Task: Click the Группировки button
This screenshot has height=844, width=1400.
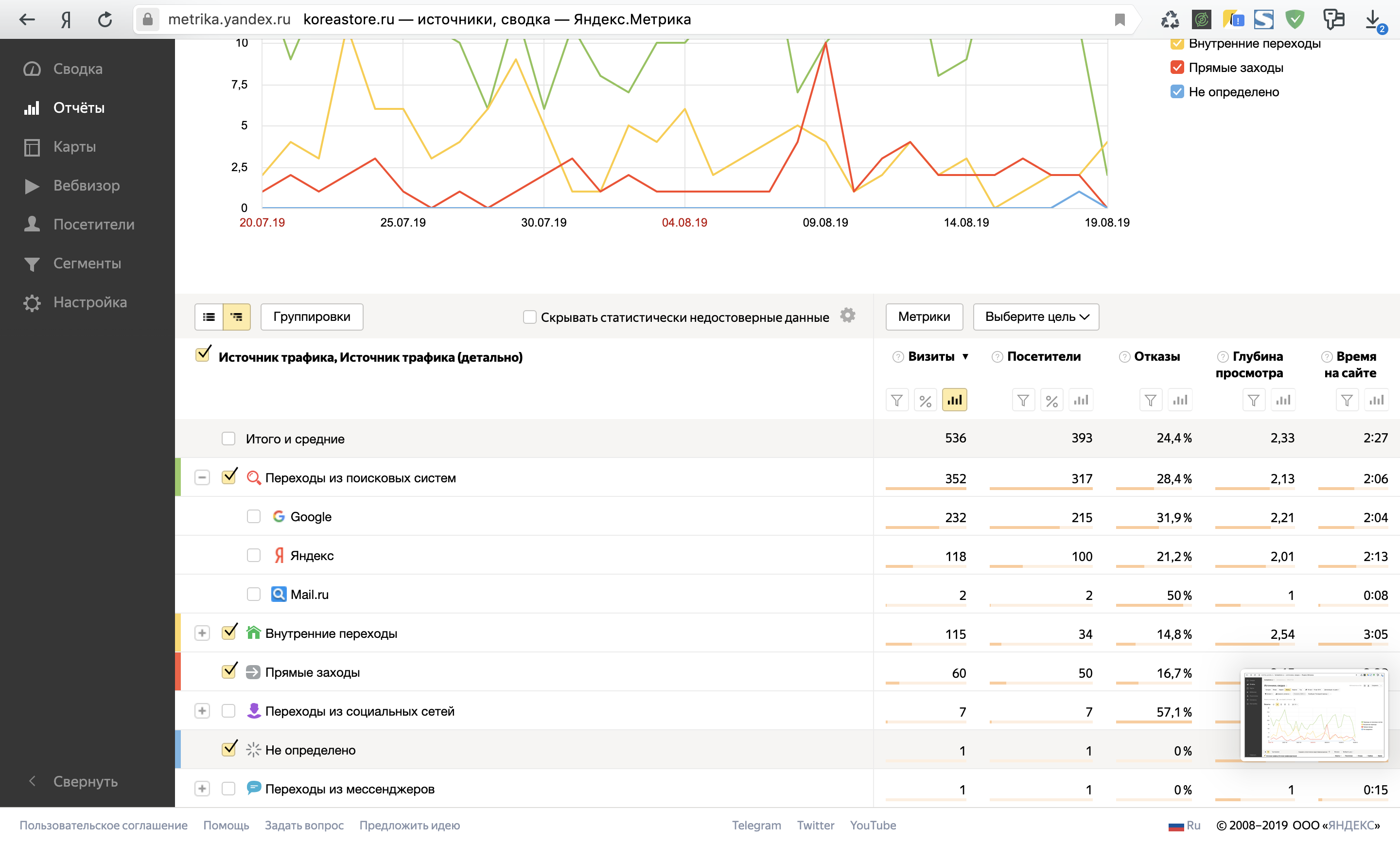Action: 312,316
